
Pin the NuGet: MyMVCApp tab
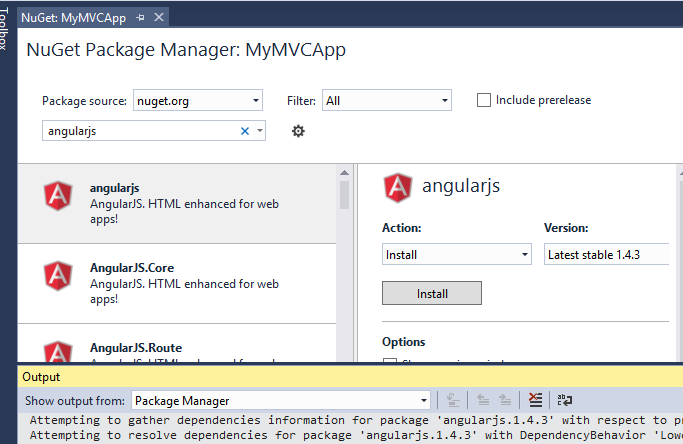140,18
